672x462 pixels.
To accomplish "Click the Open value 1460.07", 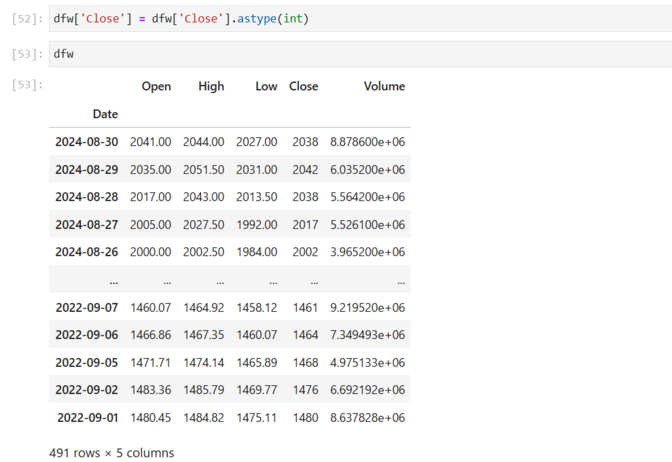I will [x=150, y=308].
